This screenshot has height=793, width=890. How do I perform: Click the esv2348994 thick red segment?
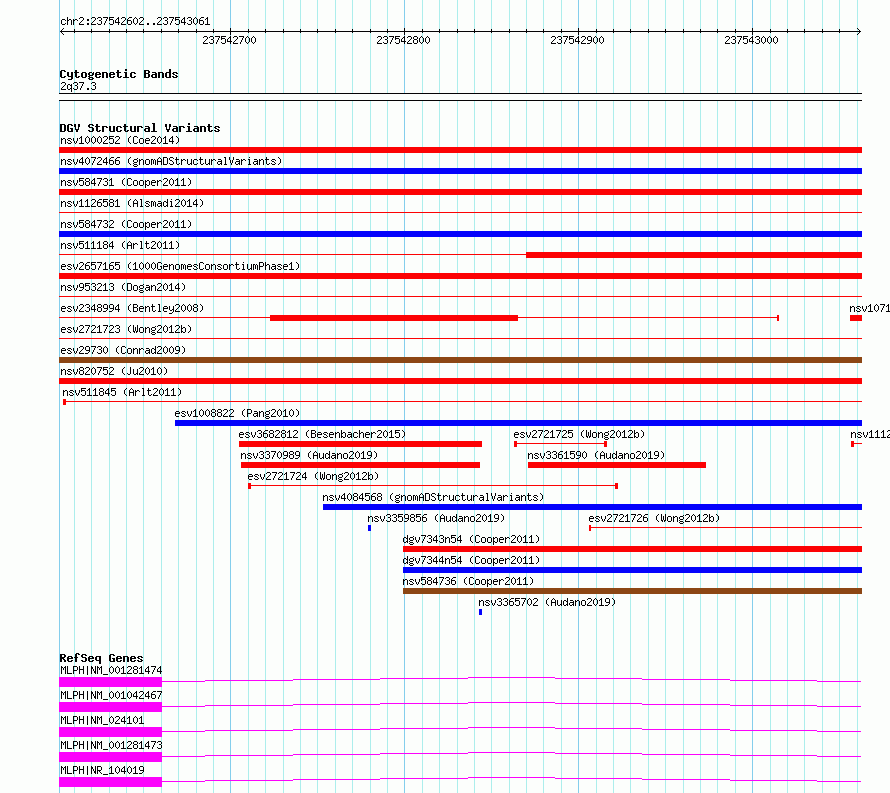click(394, 318)
